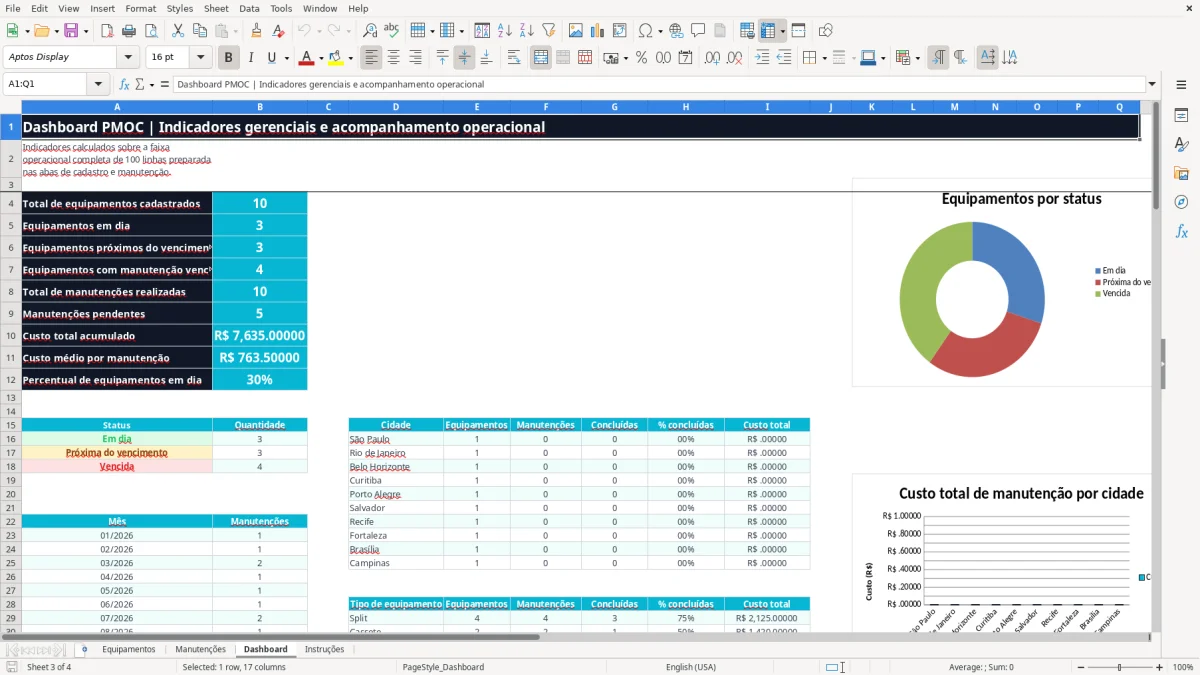
Task: Toggle Bold formatting
Action: pos(229,58)
